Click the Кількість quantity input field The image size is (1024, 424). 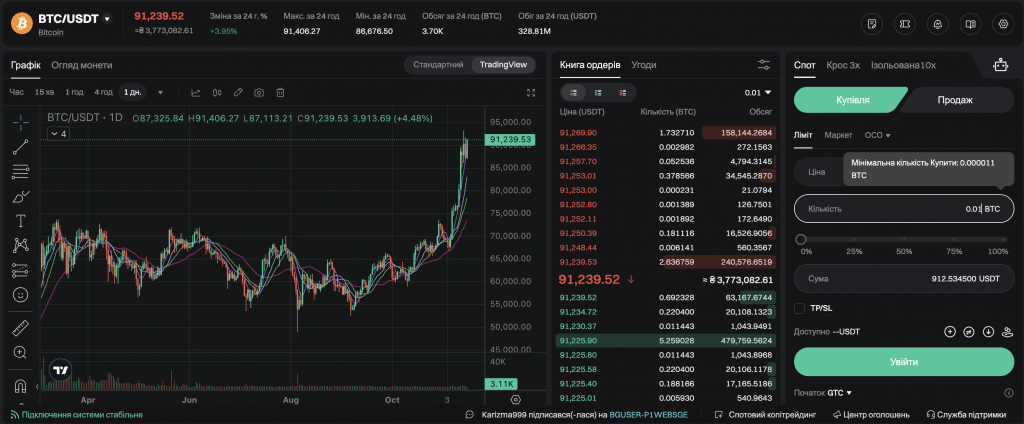(x=904, y=209)
